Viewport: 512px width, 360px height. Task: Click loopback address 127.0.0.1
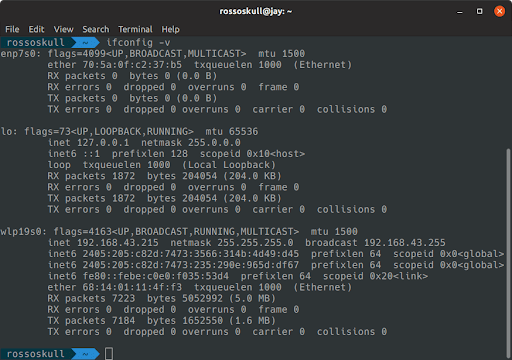[x=103, y=143]
